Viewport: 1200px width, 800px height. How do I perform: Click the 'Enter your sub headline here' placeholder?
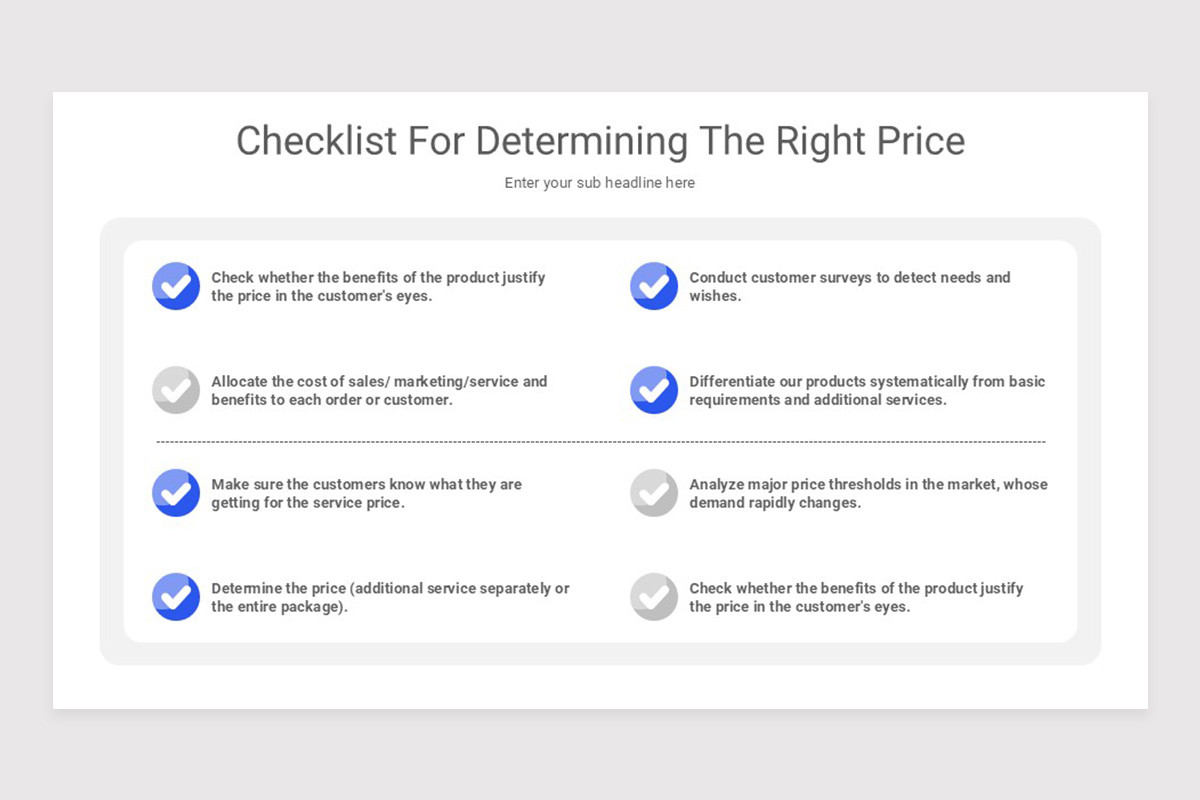[x=600, y=183]
